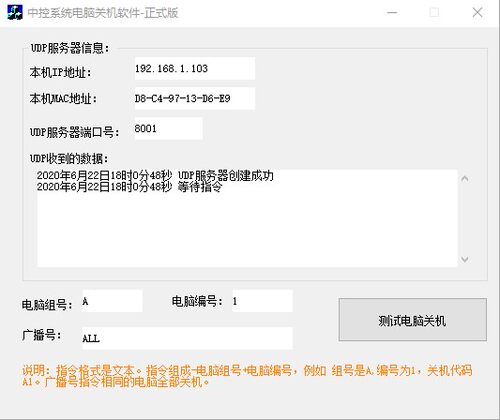Click the orange instruction text 说明
The image size is (500, 420).
247,376
